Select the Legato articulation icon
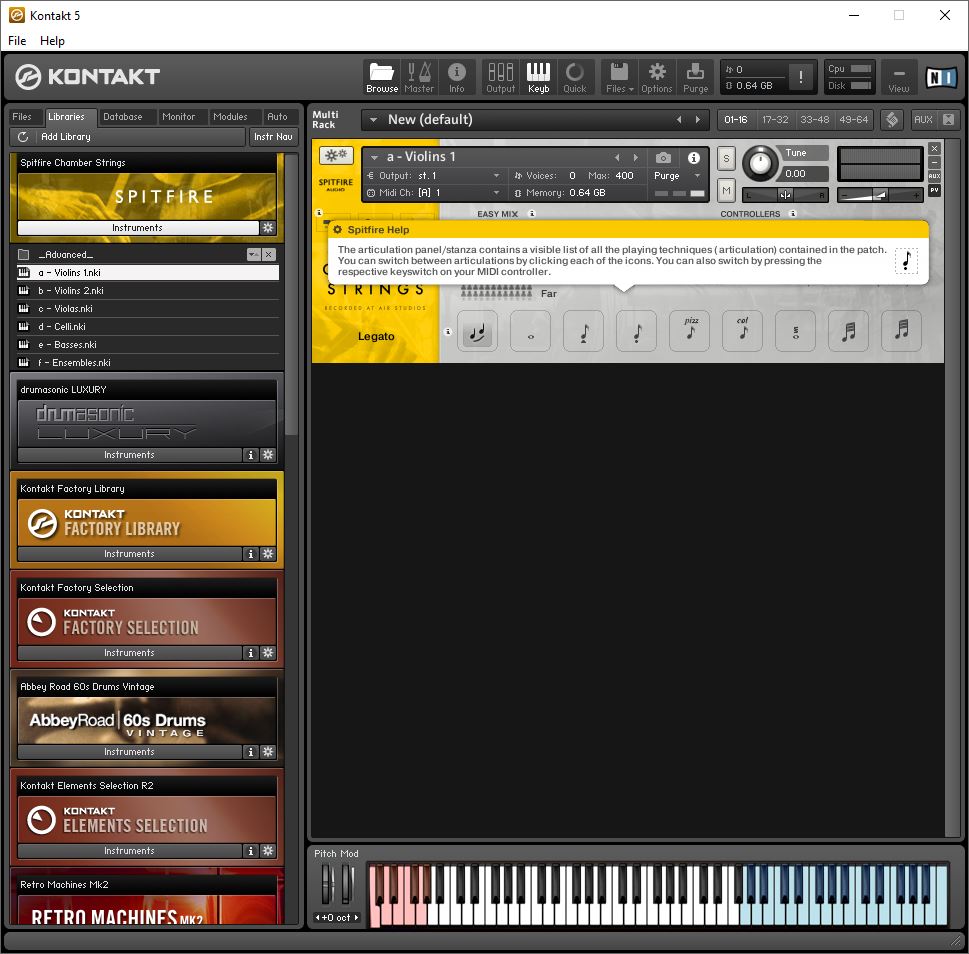 (477, 332)
